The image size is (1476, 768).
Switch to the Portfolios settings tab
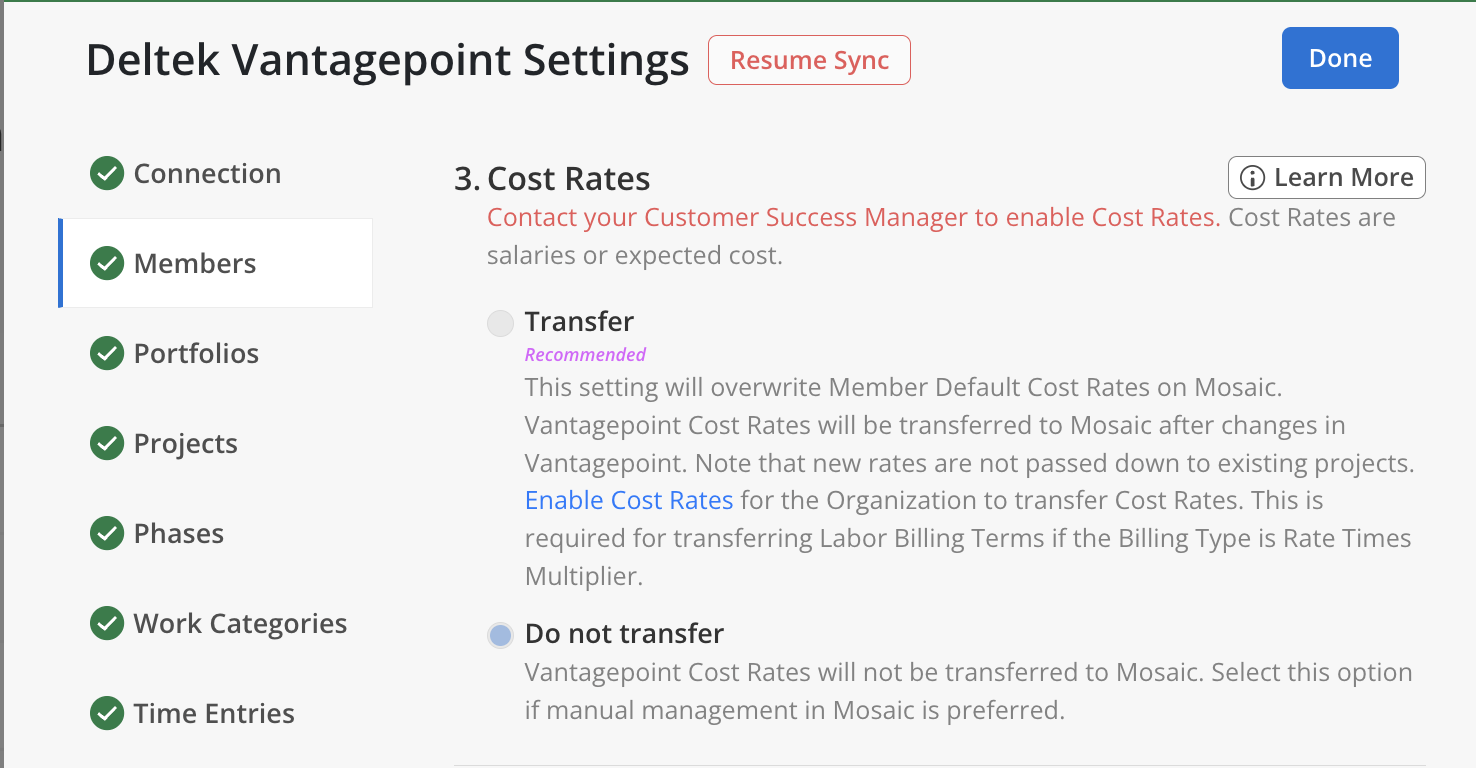[196, 354]
